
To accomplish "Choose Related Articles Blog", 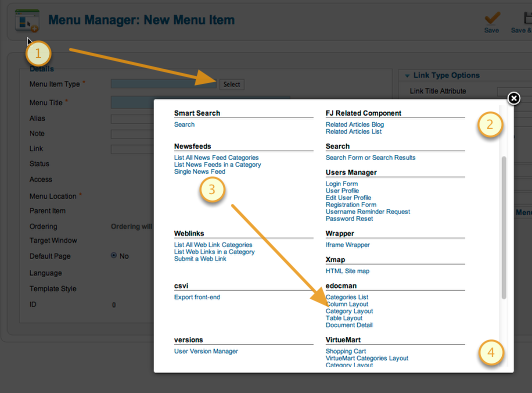I will (x=355, y=125).
